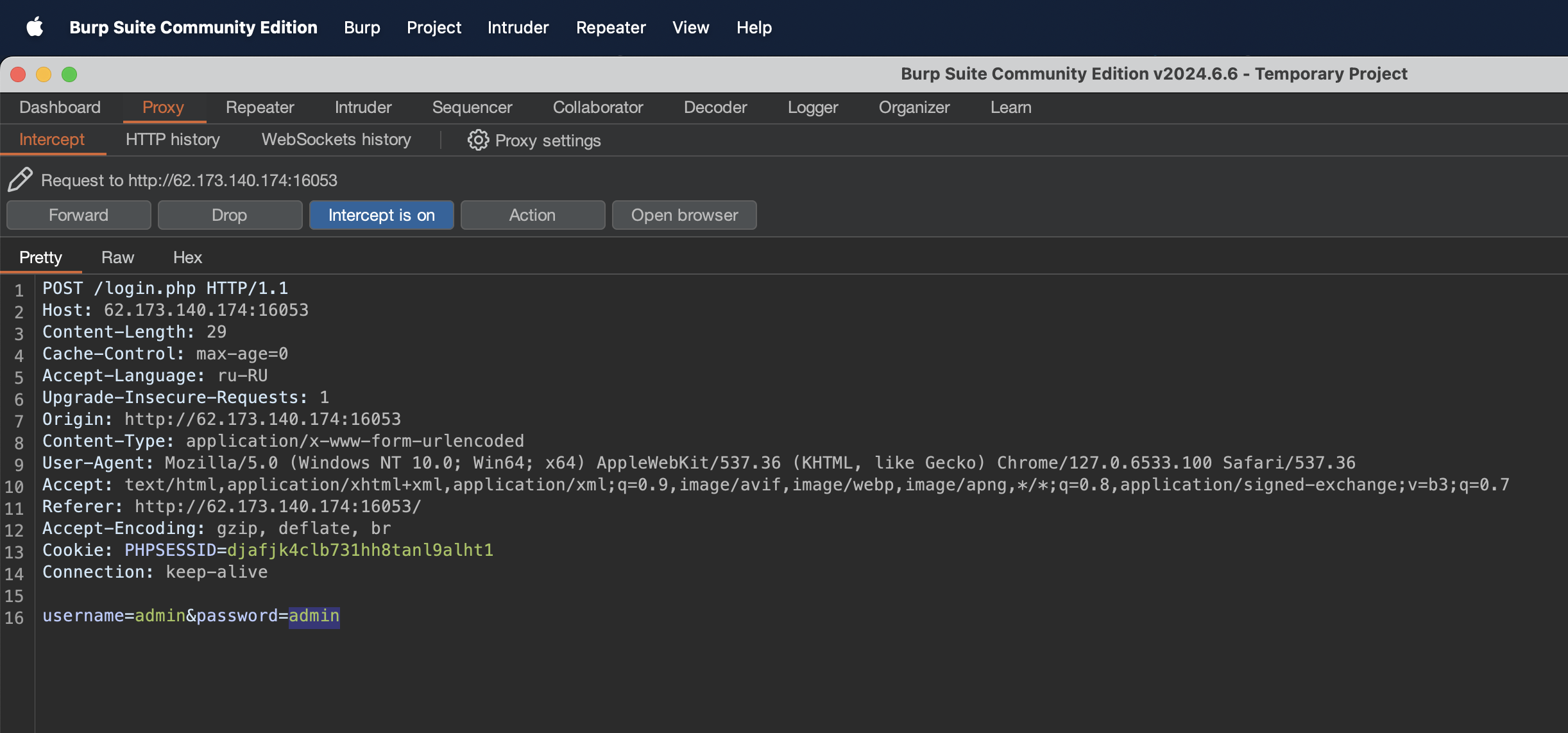This screenshot has height=733, width=1568.
Task: Click the Open browser button
Action: tap(684, 215)
